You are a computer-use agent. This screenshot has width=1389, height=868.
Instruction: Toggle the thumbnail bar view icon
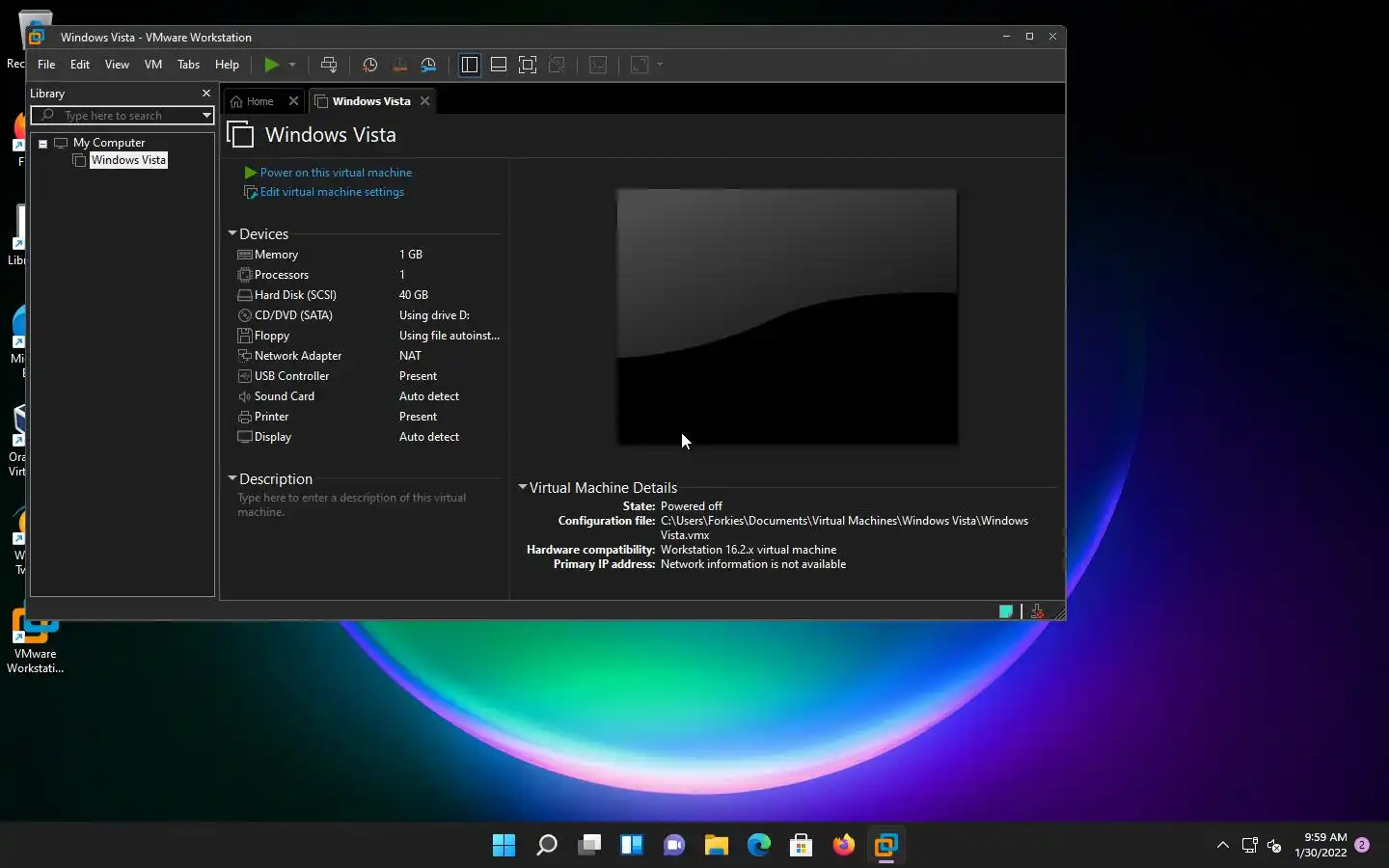click(x=499, y=65)
